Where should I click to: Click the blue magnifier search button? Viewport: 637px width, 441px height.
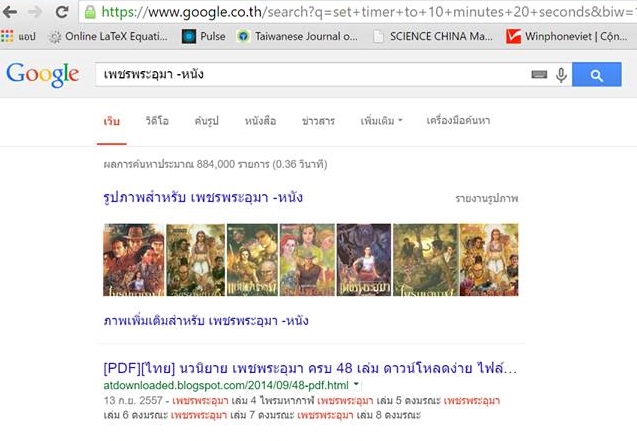point(596,75)
